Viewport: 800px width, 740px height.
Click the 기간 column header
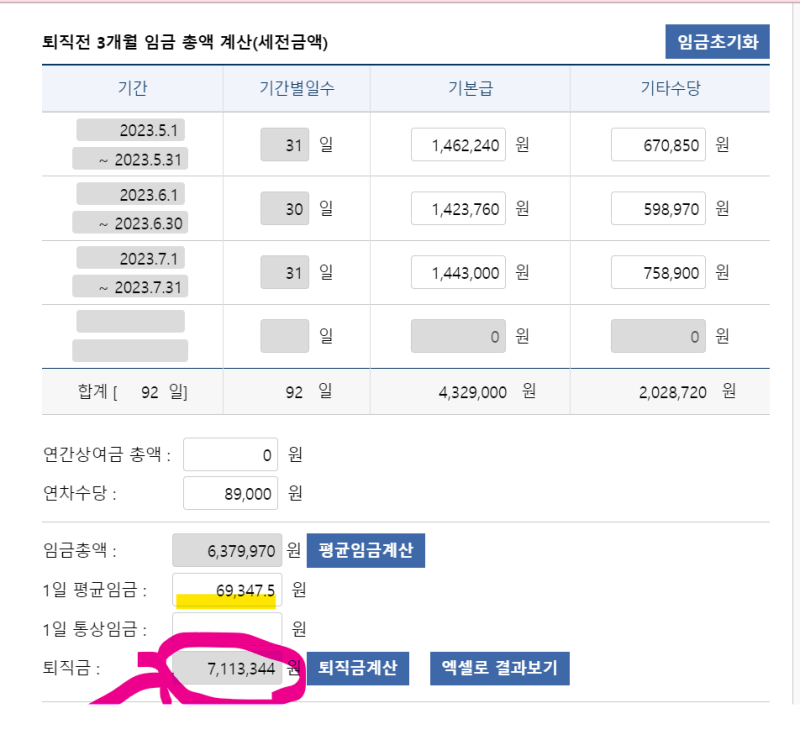pos(133,88)
